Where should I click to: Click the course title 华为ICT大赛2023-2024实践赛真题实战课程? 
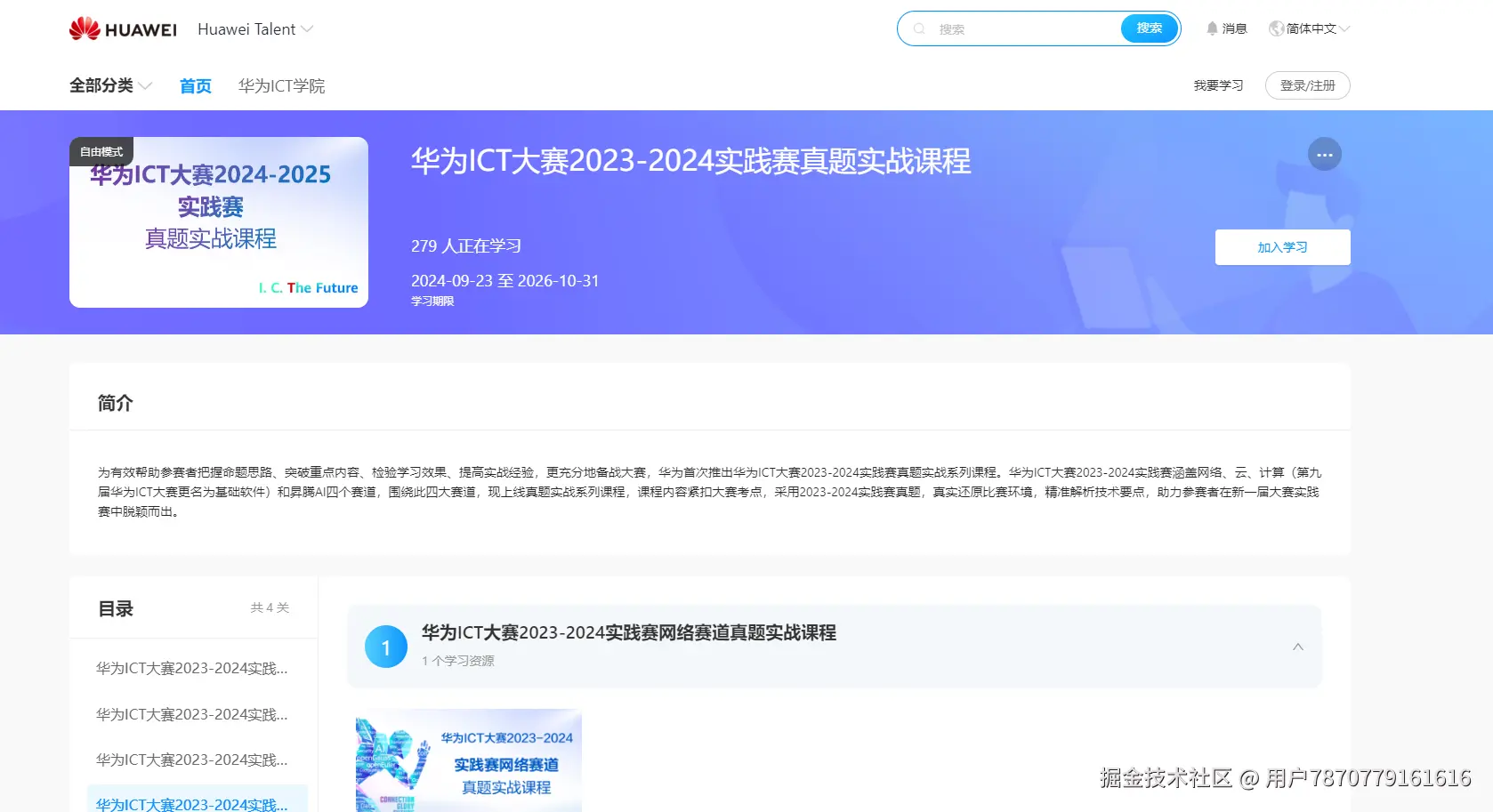point(690,161)
